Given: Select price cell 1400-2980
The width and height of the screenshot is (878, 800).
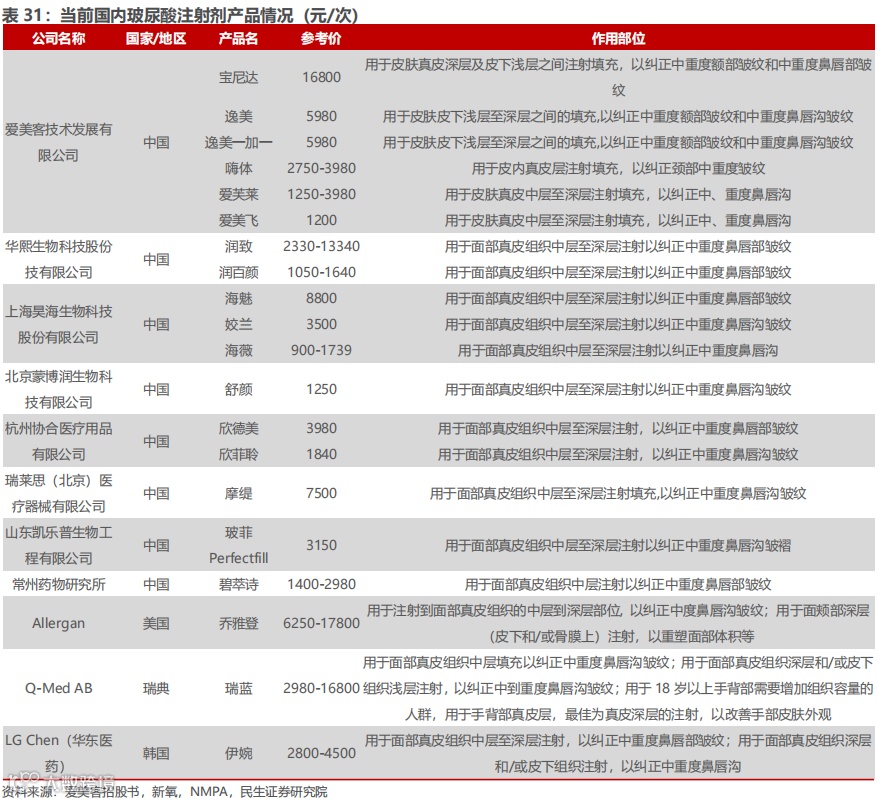Looking at the screenshot, I should click(x=321, y=584).
